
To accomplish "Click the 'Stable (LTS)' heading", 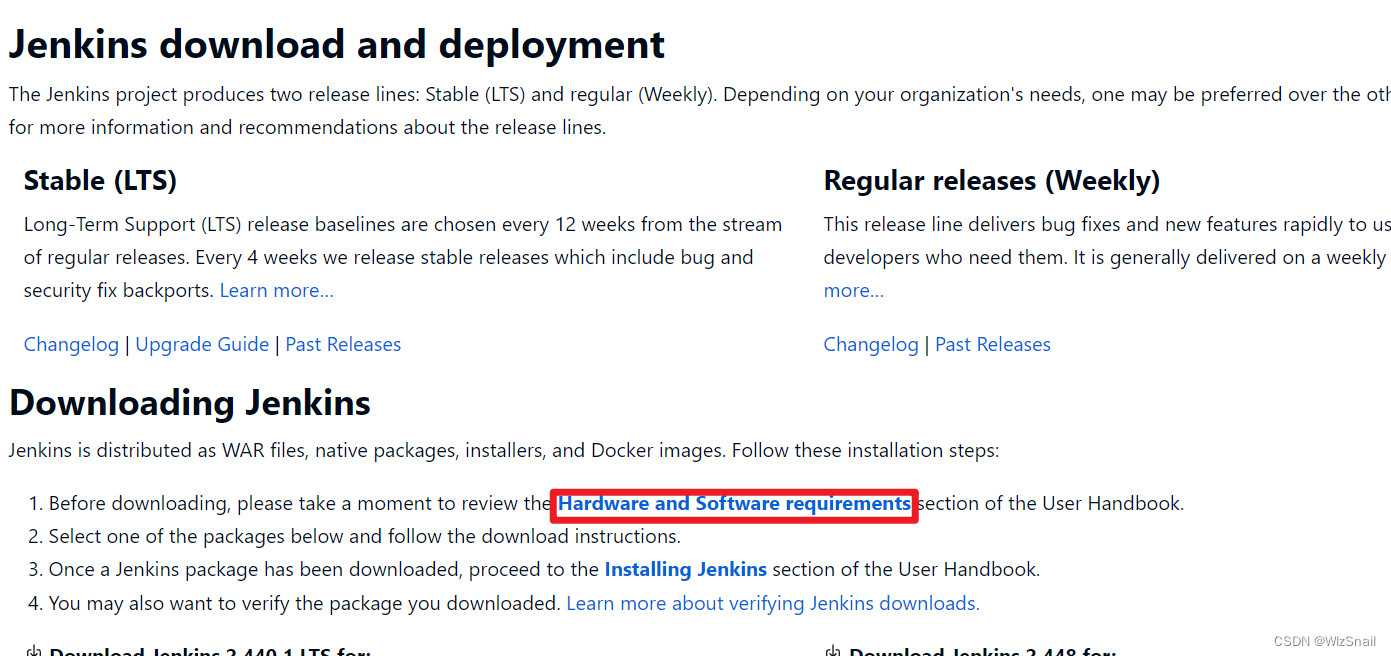I will [100, 181].
